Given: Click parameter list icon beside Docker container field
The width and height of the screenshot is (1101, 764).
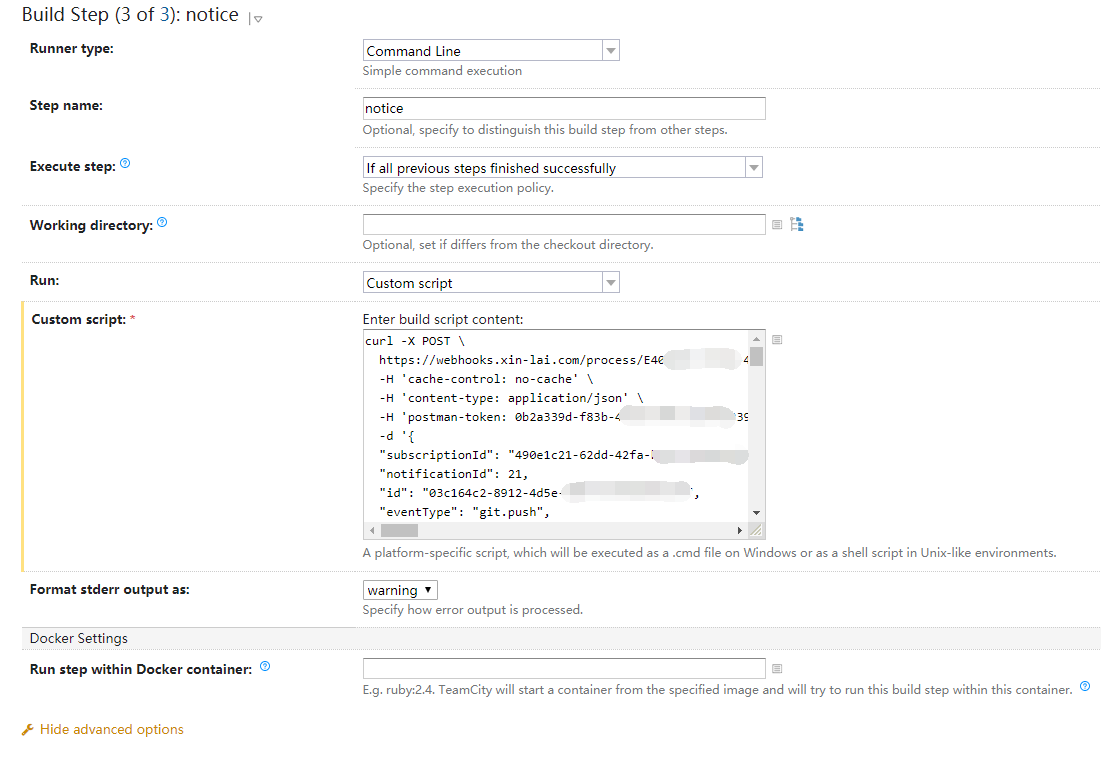Looking at the screenshot, I should click(777, 669).
